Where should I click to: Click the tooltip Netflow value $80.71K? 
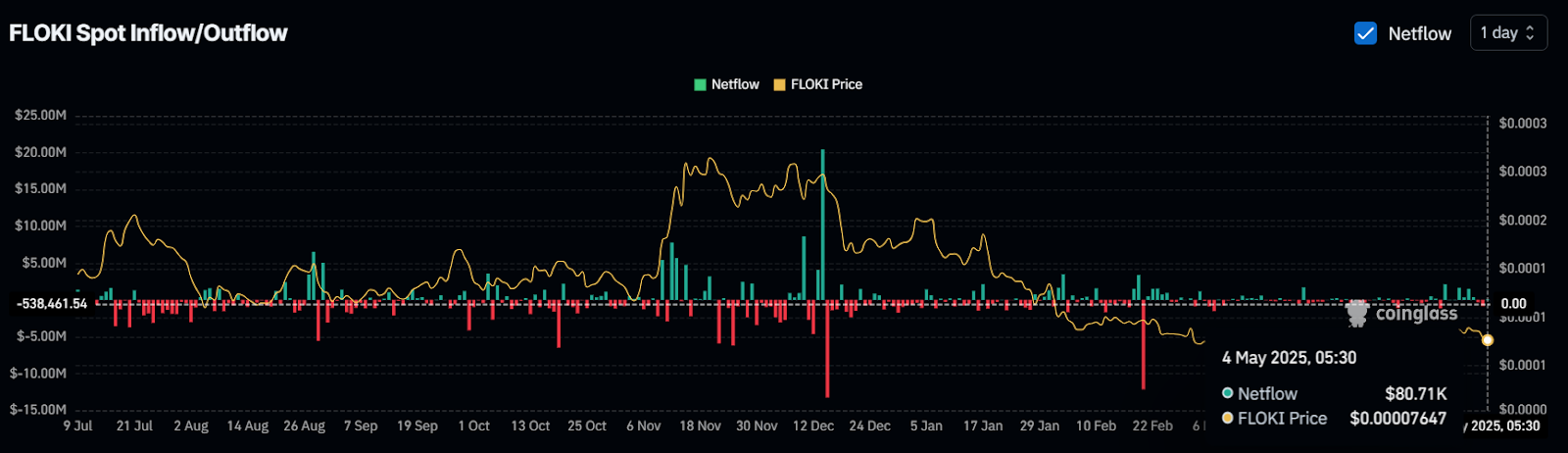[x=1416, y=393]
